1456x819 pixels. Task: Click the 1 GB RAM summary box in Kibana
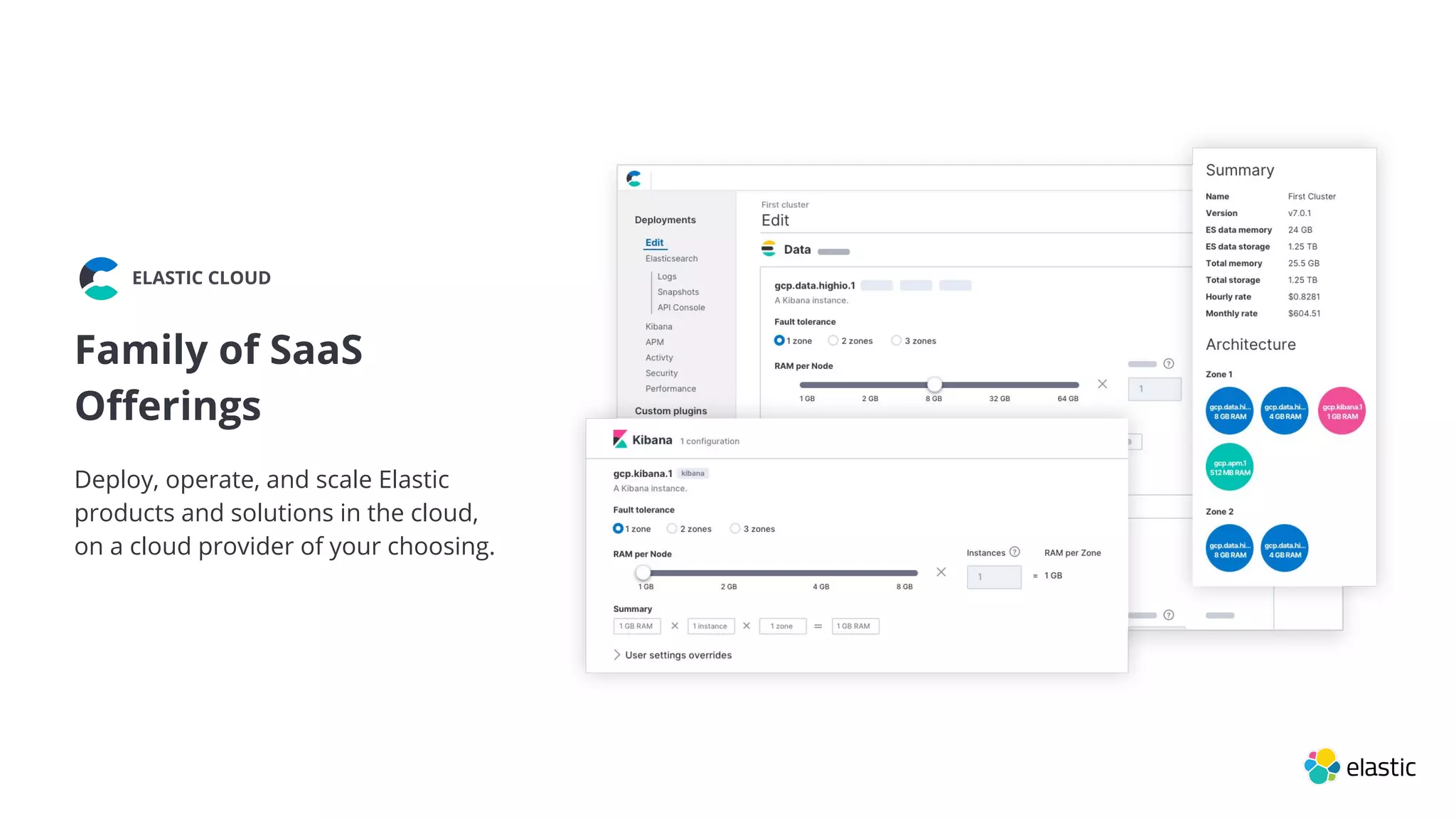coord(636,626)
